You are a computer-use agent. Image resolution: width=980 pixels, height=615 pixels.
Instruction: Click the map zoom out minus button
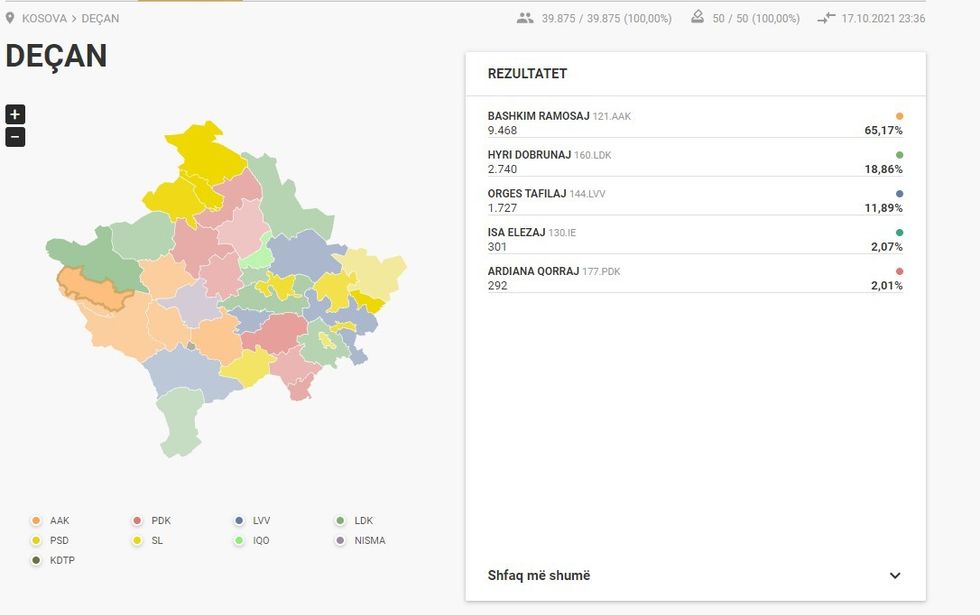pyautogui.click(x=15, y=137)
